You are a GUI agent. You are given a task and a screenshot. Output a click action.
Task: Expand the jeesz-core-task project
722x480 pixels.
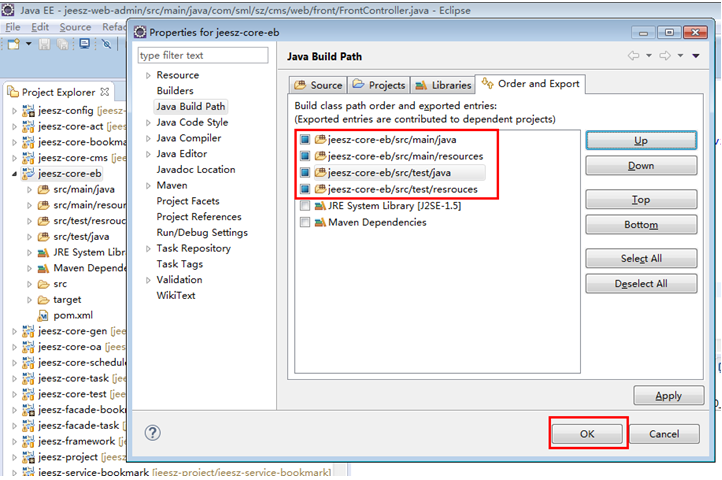[x=14, y=379]
